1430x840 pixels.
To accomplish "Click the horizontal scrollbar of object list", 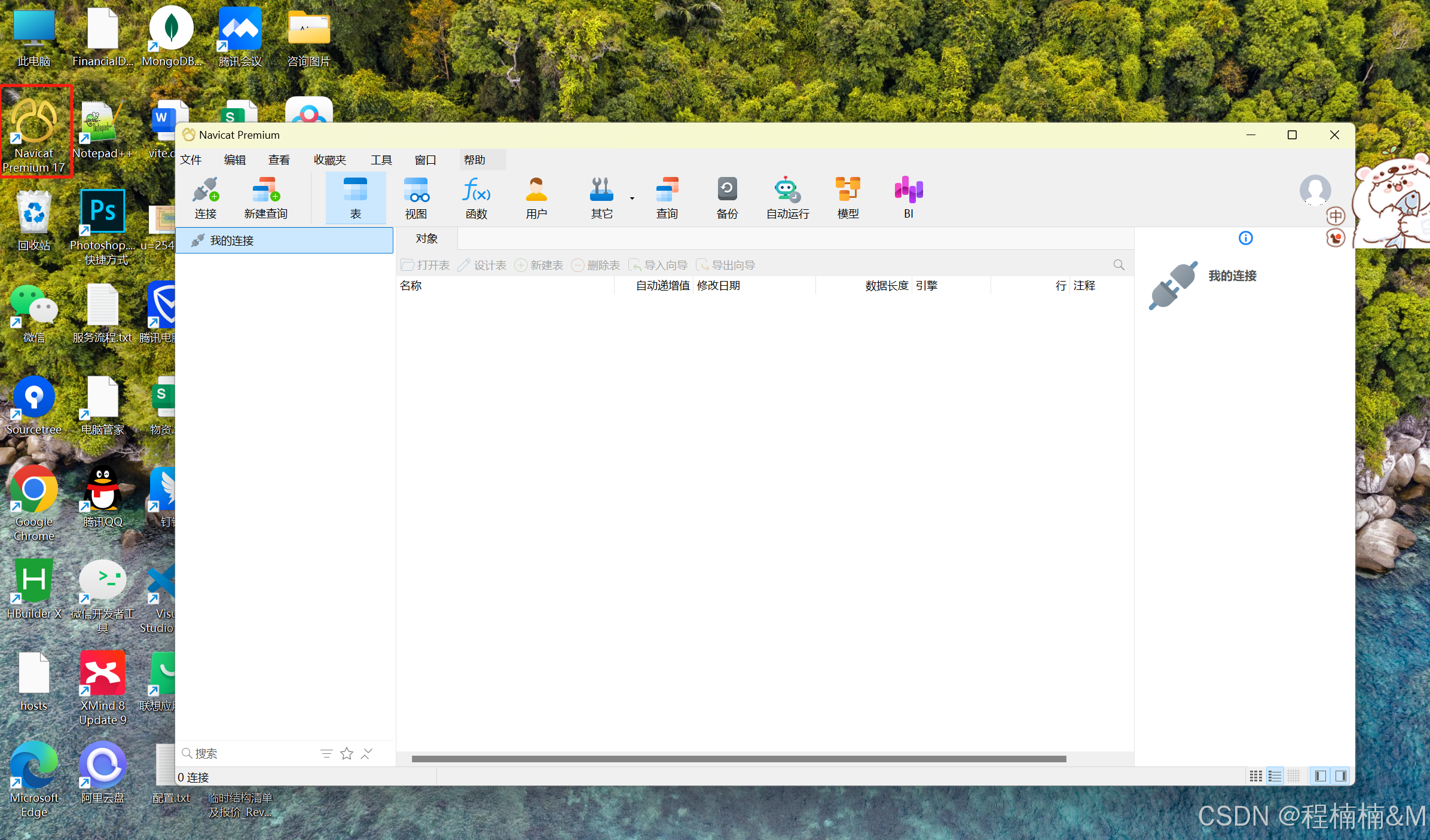I will 739,759.
